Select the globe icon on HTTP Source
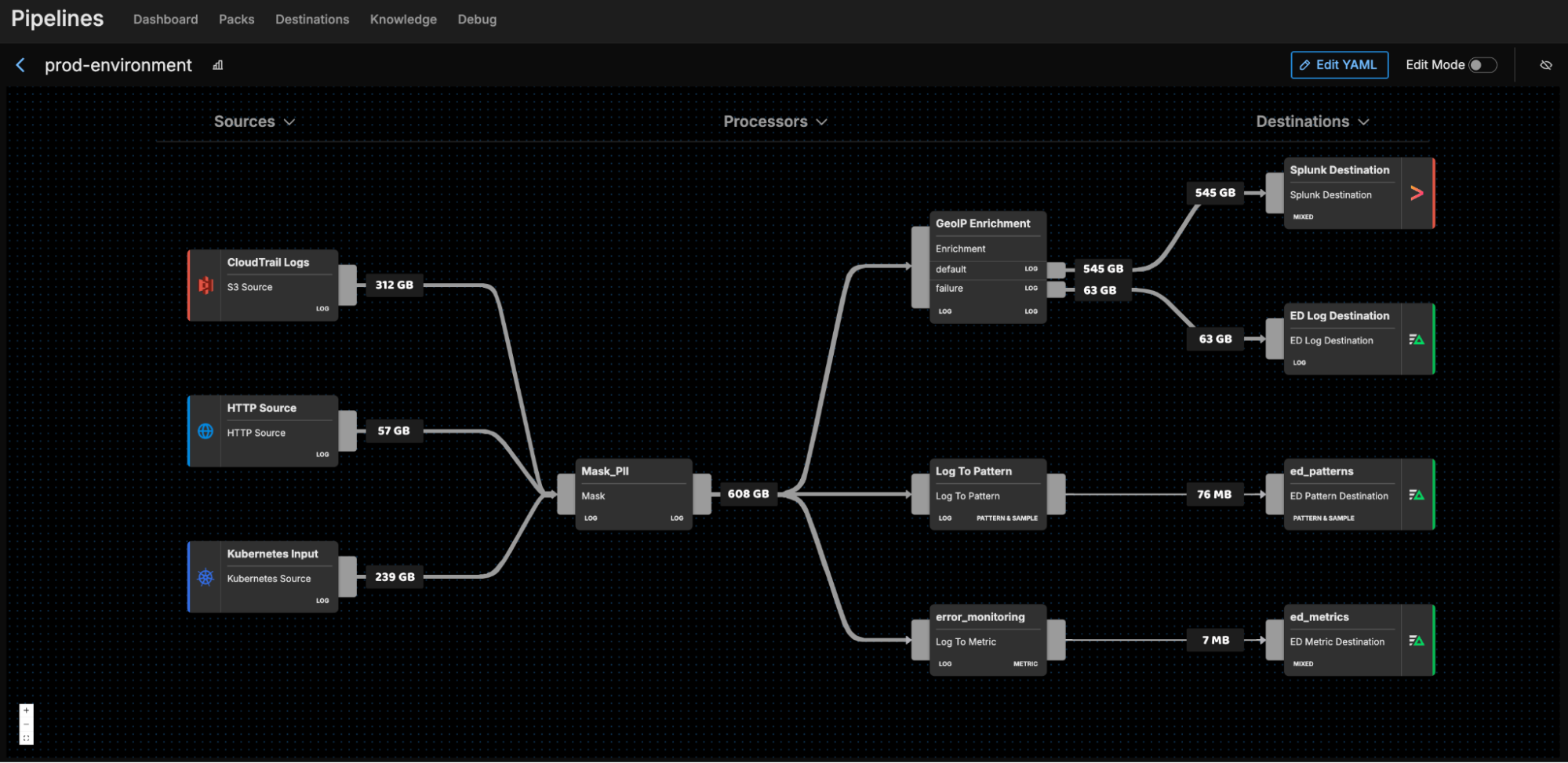 coord(205,431)
